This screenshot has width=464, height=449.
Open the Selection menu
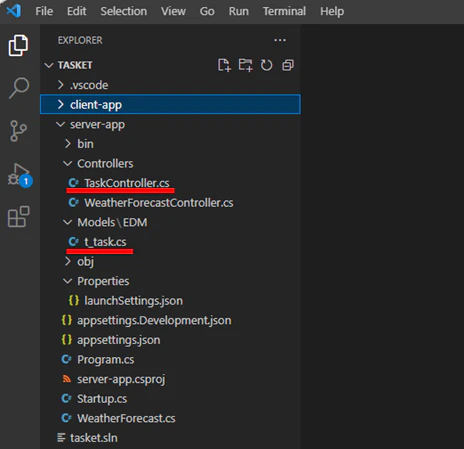pyautogui.click(x=124, y=11)
